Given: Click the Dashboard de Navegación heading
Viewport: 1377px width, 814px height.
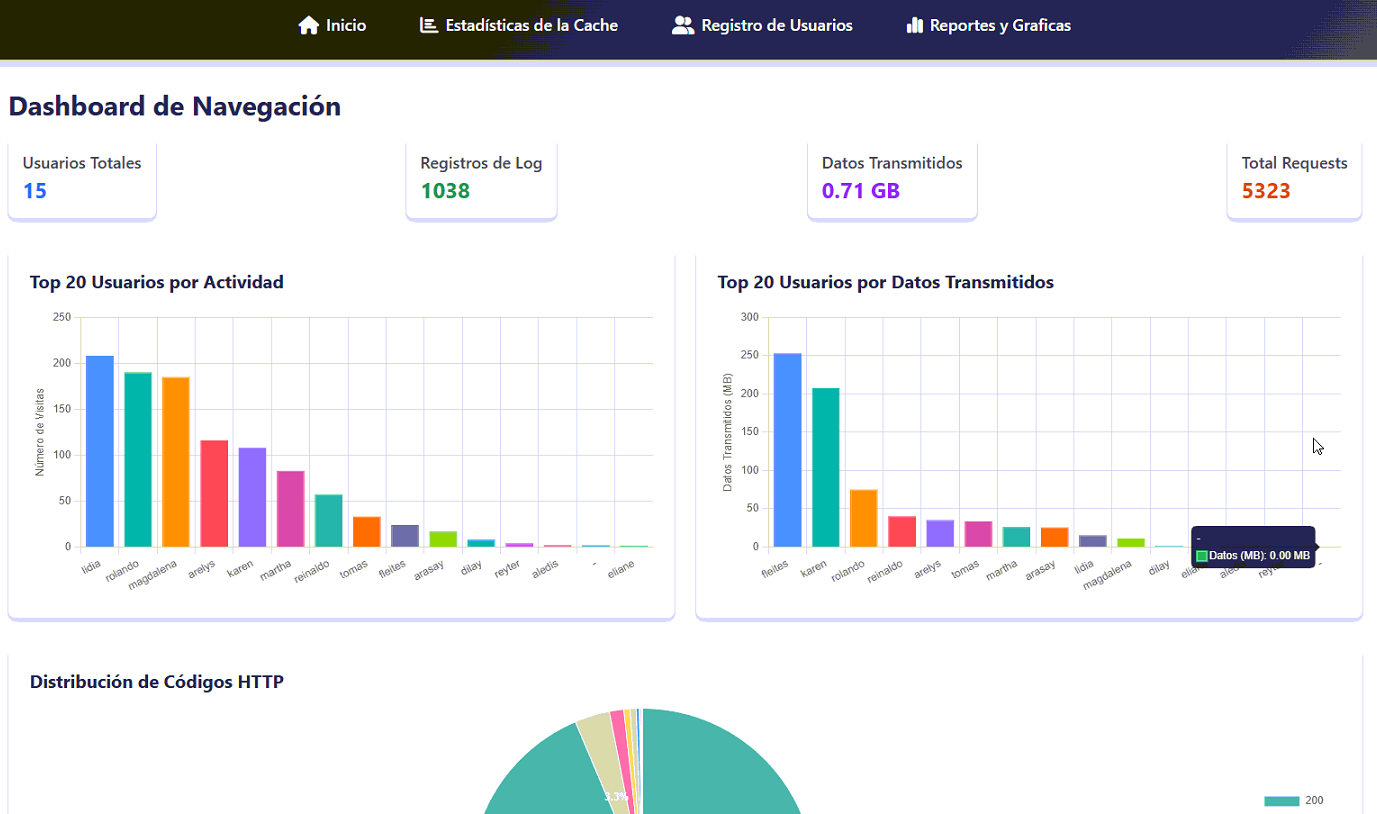Looking at the screenshot, I should click(175, 106).
